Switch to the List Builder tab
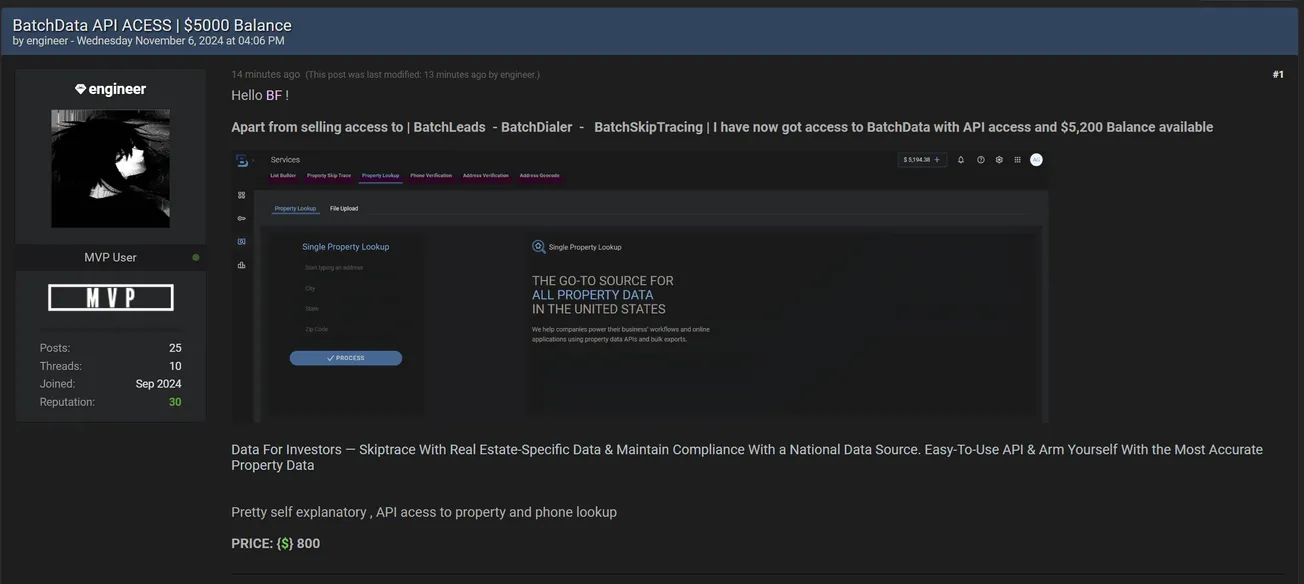Screen dimensions: 1304x584 [283, 176]
